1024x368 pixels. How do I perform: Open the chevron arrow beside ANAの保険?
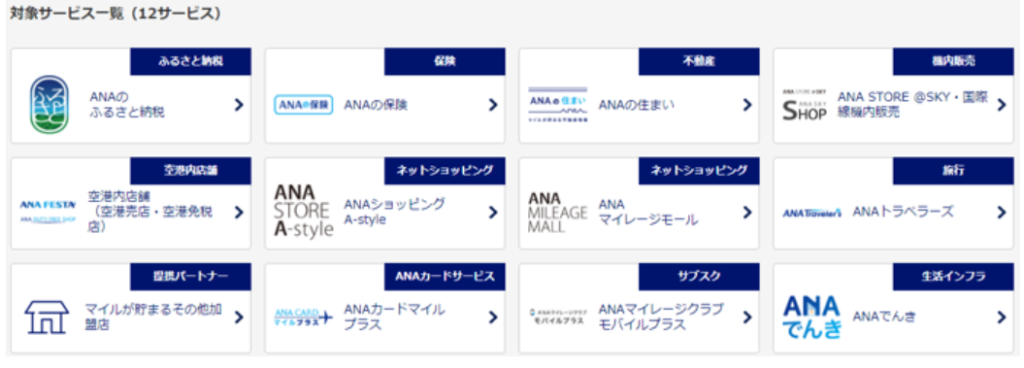click(x=493, y=105)
